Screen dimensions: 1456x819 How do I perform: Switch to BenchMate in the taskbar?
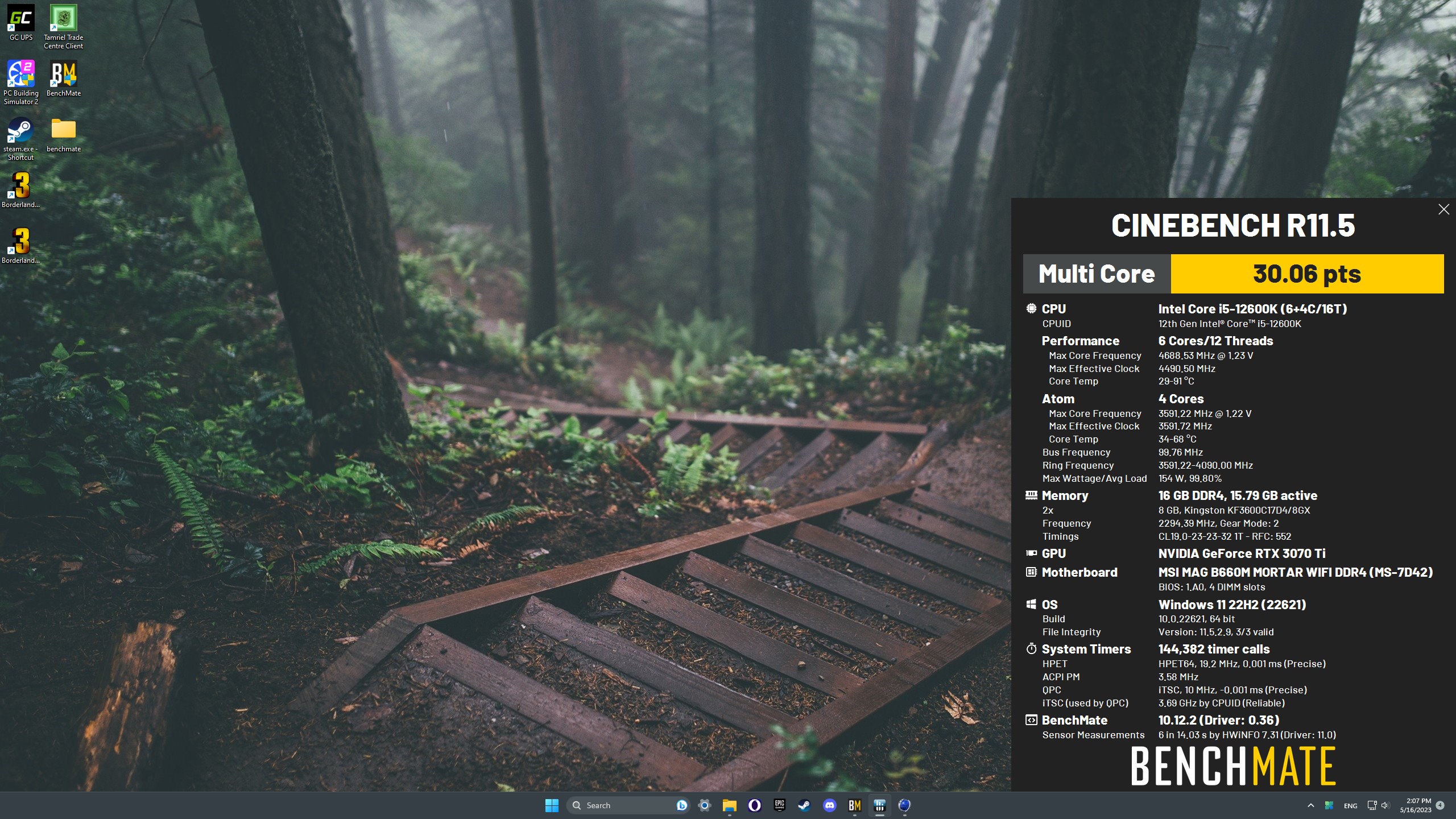coord(855,805)
